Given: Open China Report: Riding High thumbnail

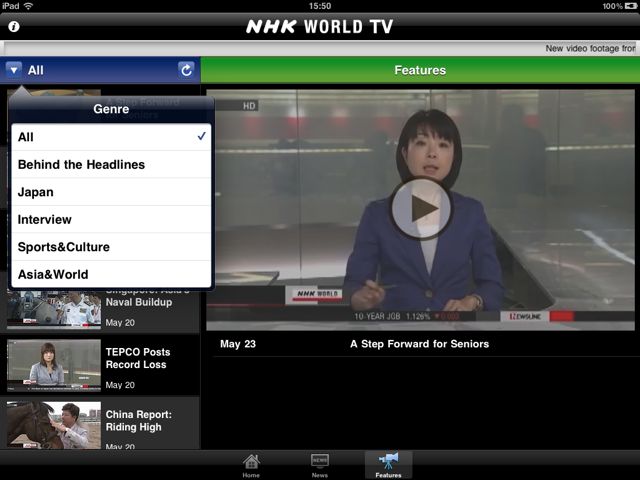Looking at the screenshot, I should (54, 425).
